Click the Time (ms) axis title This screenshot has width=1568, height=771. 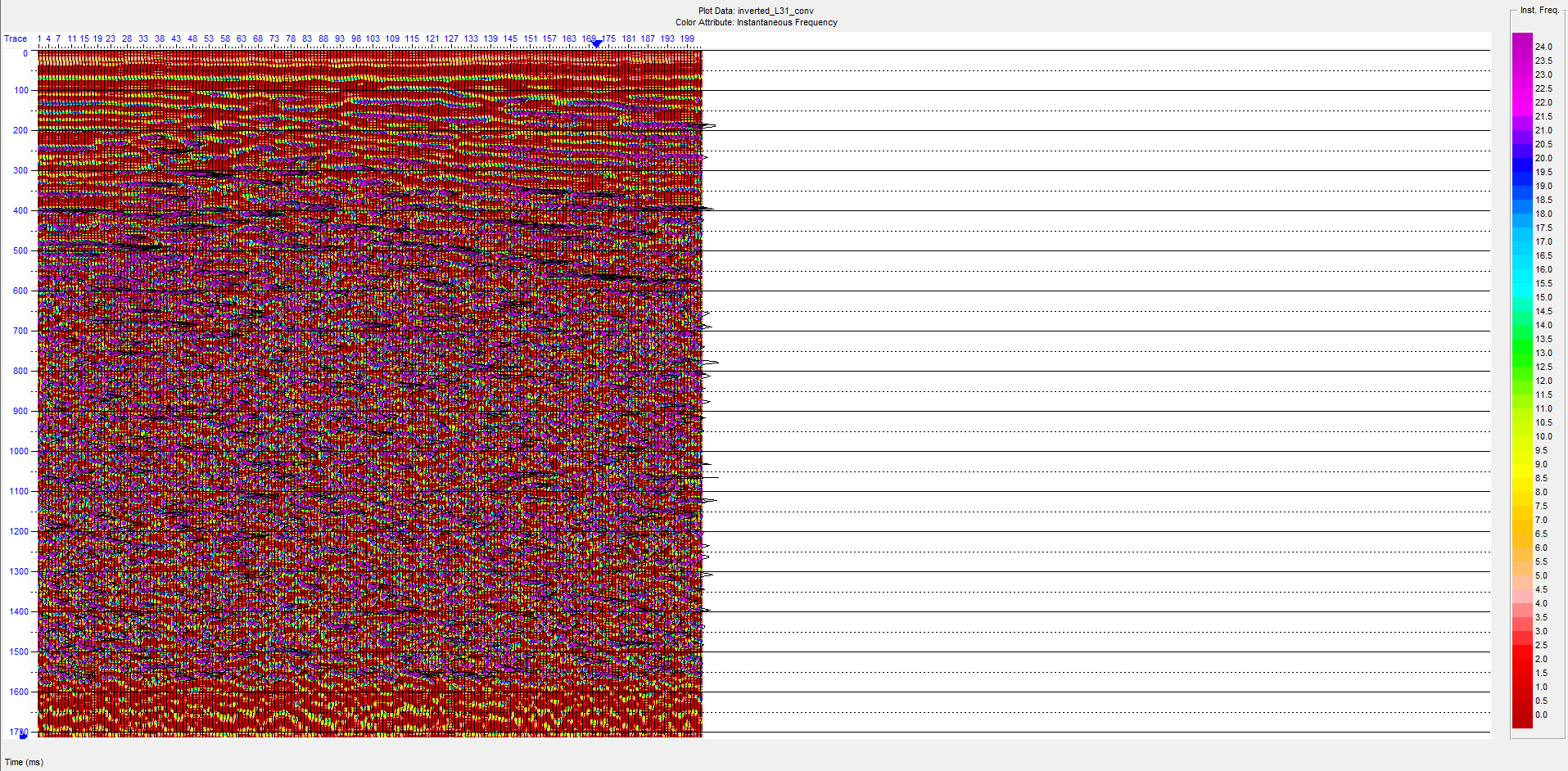(24, 762)
